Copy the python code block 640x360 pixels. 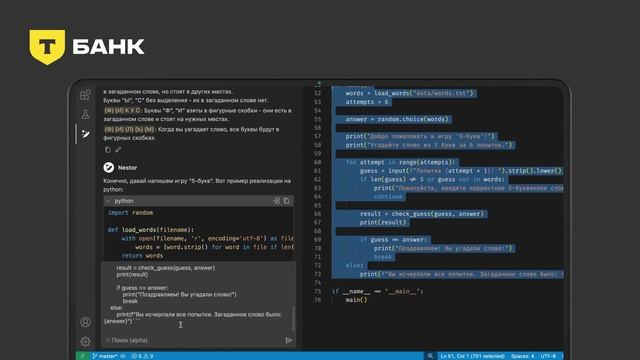point(287,201)
